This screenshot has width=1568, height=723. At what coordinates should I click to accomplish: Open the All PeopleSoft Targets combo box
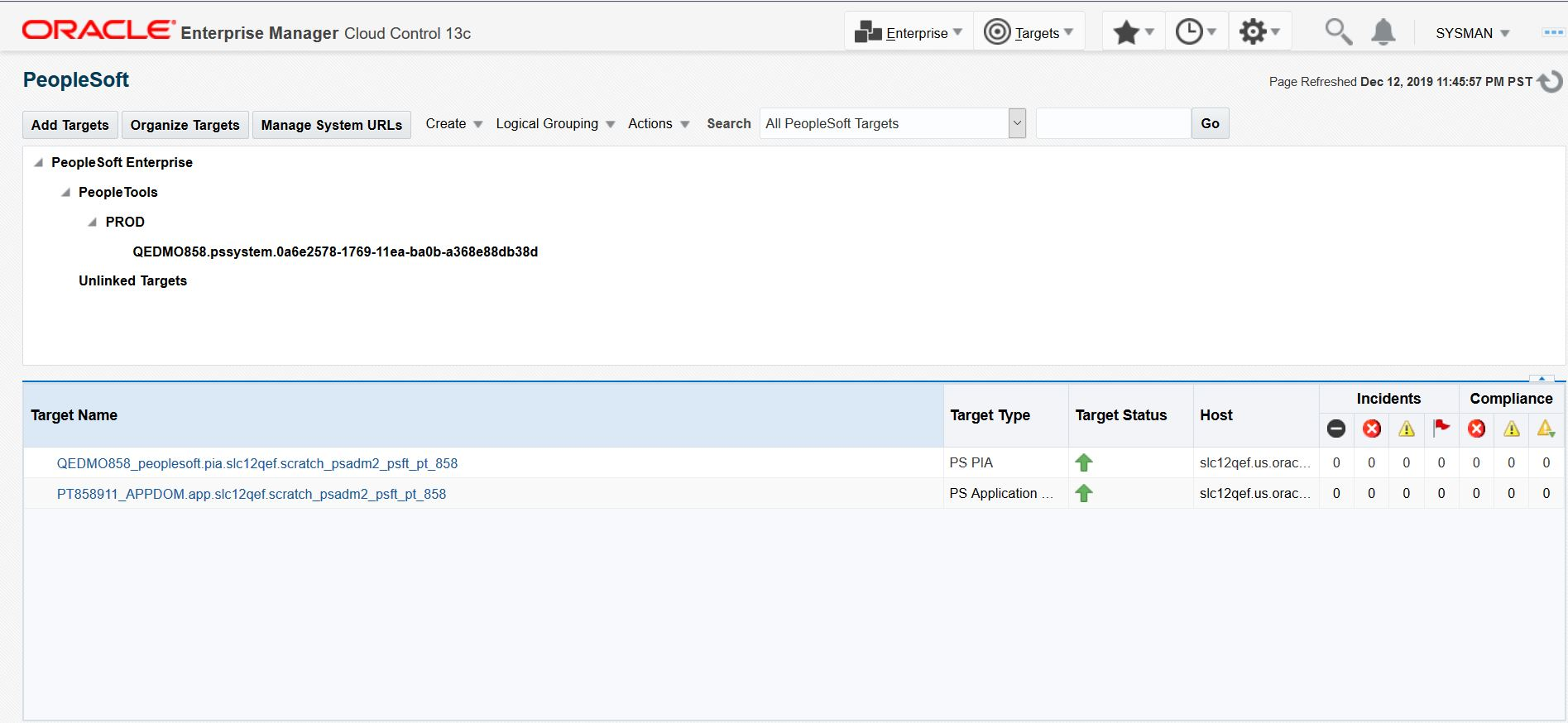[893, 123]
